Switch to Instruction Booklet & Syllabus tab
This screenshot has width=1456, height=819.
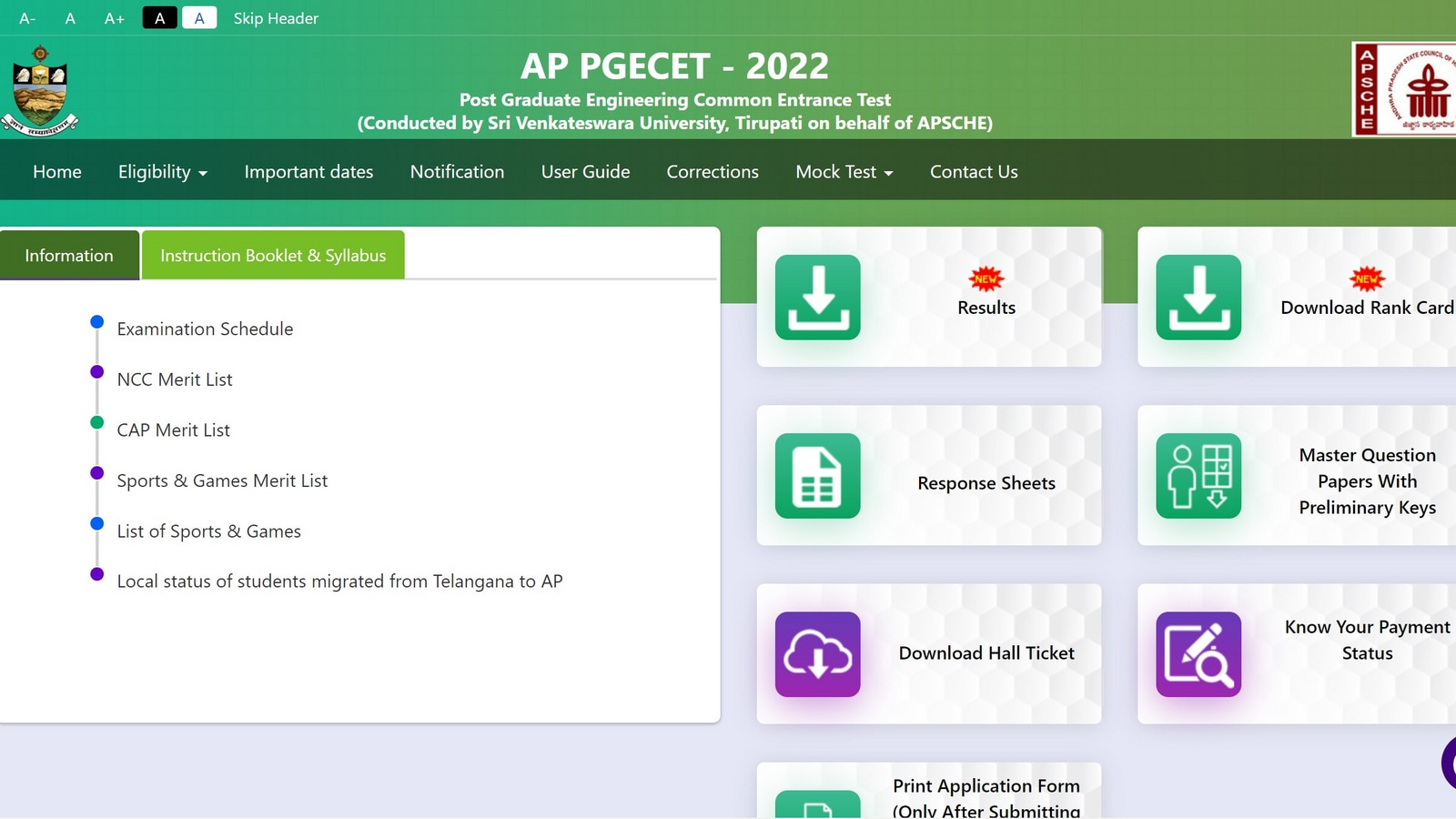[273, 256]
